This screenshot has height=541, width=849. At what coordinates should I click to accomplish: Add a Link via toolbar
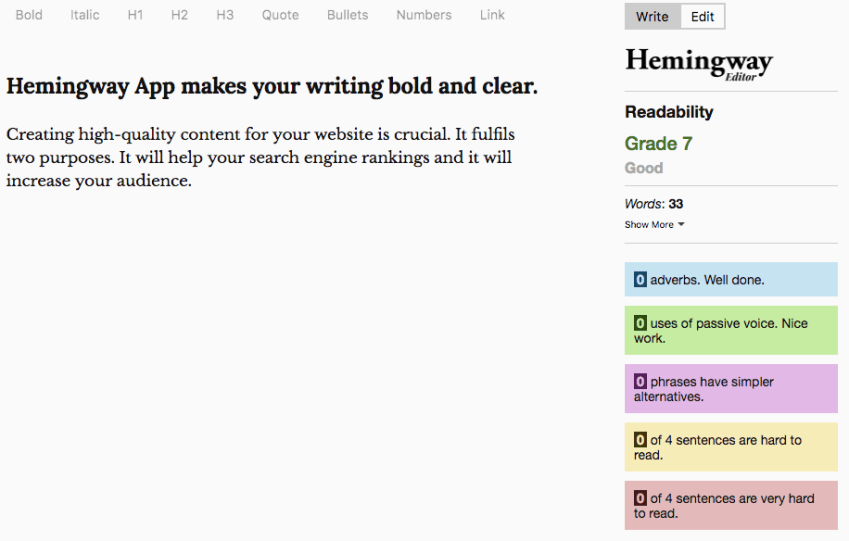492,15
